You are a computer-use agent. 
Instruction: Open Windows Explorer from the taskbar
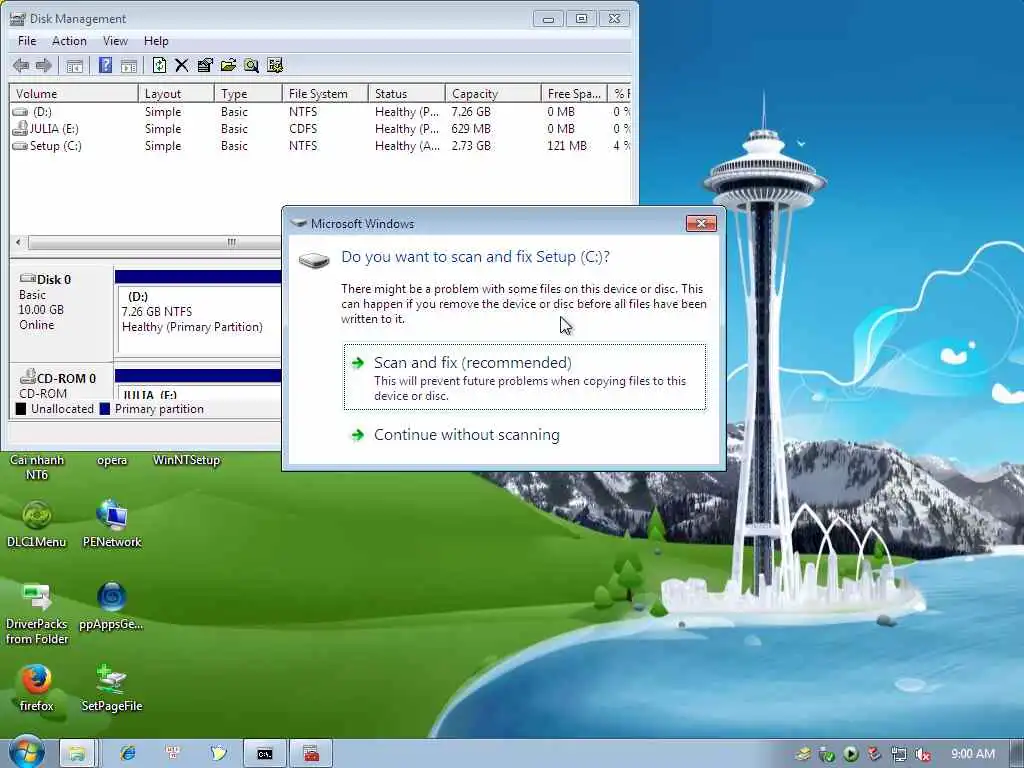[x=77, y=754]
